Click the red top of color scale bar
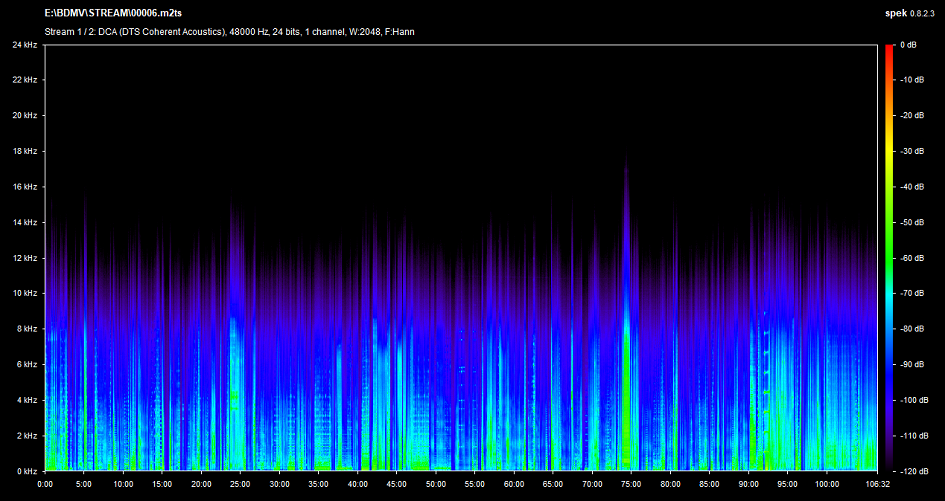 888,49
